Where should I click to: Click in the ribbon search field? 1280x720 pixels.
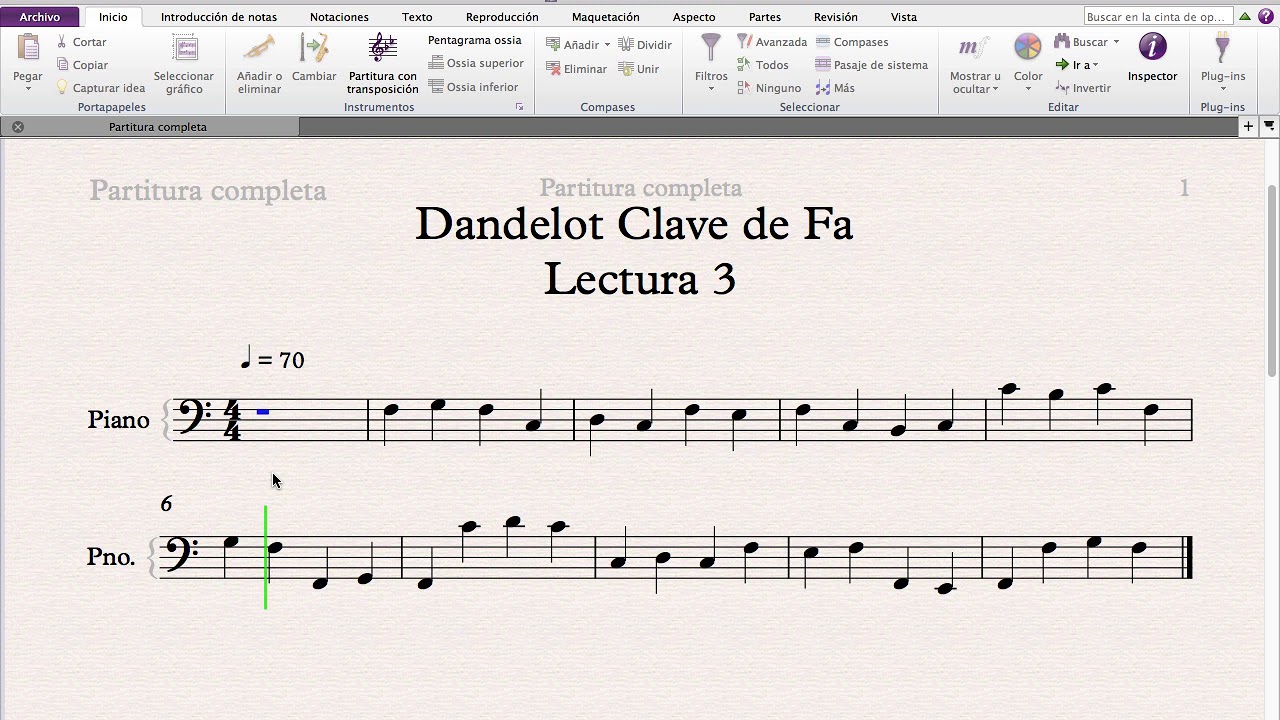pos(1158,17)
